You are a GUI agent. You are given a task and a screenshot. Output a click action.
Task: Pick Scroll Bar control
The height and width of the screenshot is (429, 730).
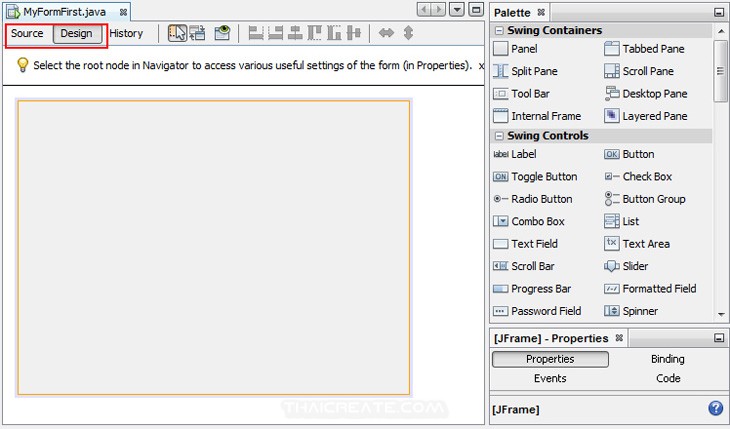tap(524, 266)
